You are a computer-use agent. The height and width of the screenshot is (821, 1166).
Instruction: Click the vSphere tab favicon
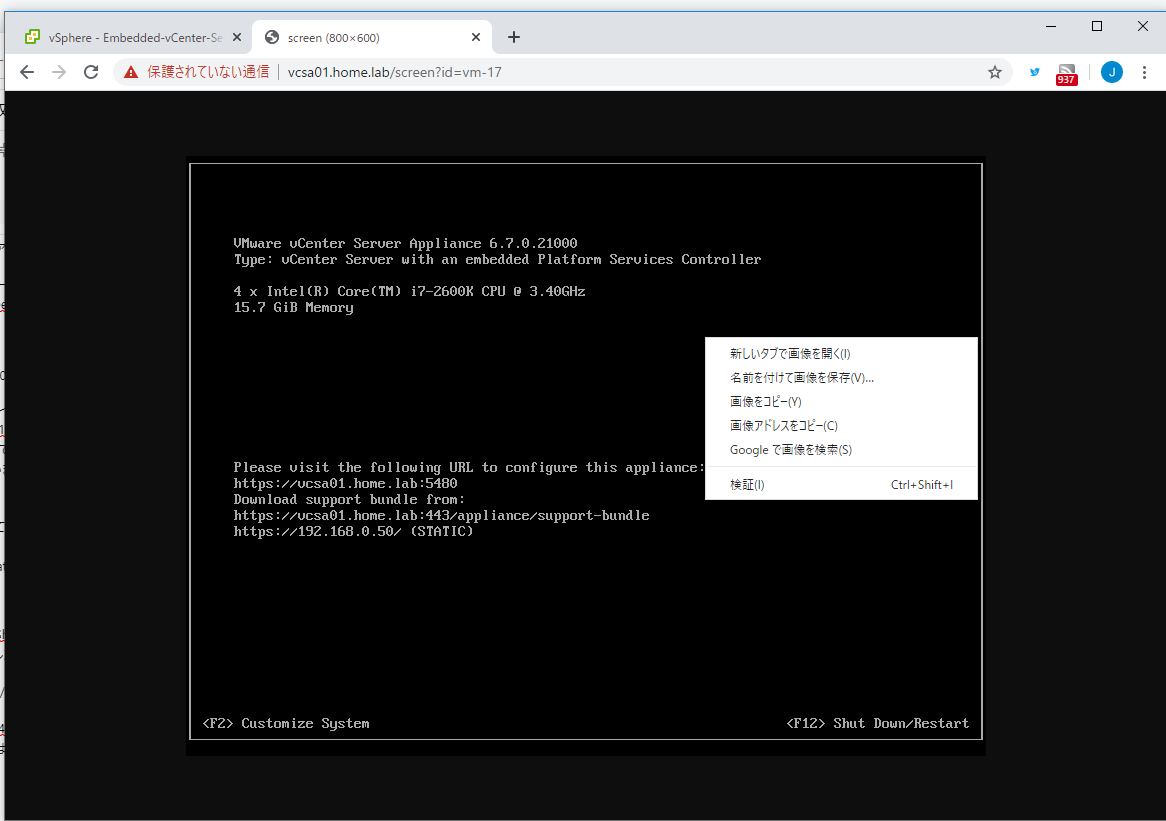pyautogui.click(x=32, y=37)
